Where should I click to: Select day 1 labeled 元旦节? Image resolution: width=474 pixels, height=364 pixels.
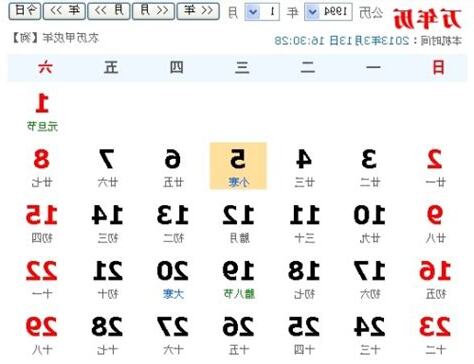pos(42,112)
